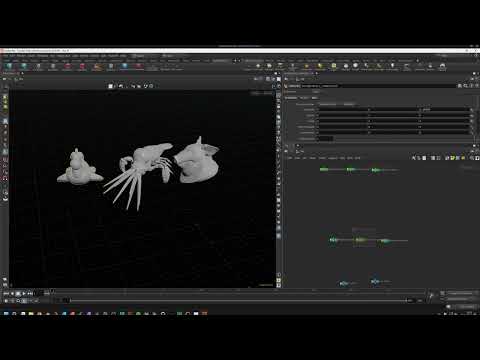Screen dimensions: 480x360
Task: Add a new pane tab beside Scene View
Action: click(22, 73)
